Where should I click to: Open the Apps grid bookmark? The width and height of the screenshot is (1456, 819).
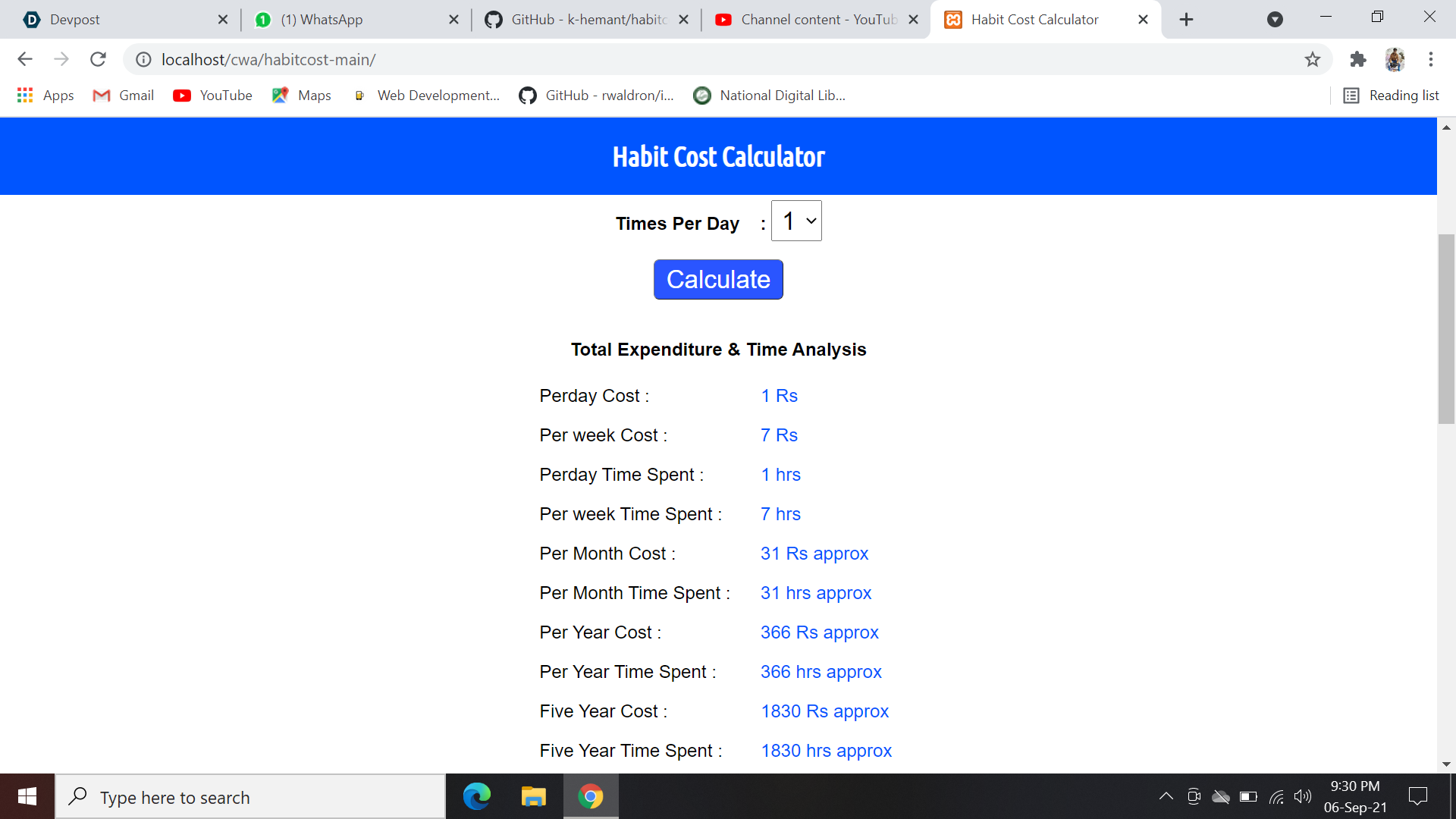coord(45,96)
